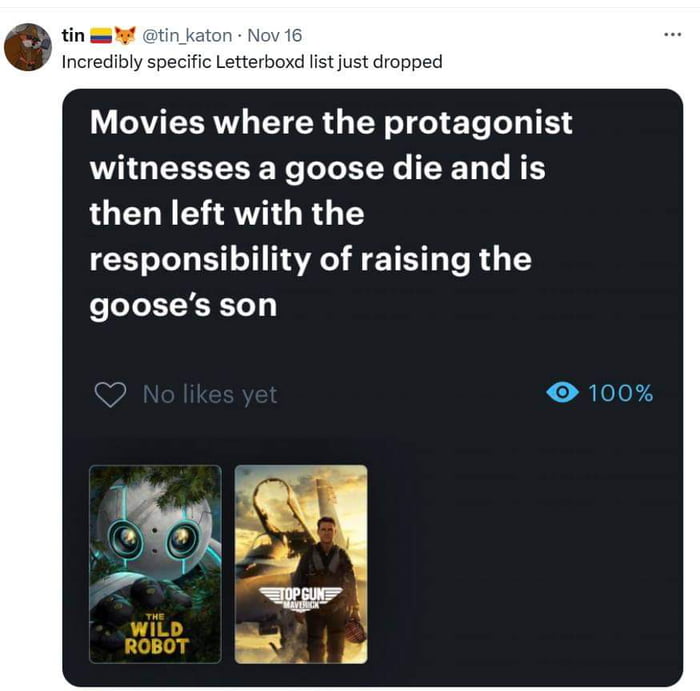Viewport: 700px width, 691px height.
Task: Open the embedded Letterboxd card image
Action: click(372, 387)
